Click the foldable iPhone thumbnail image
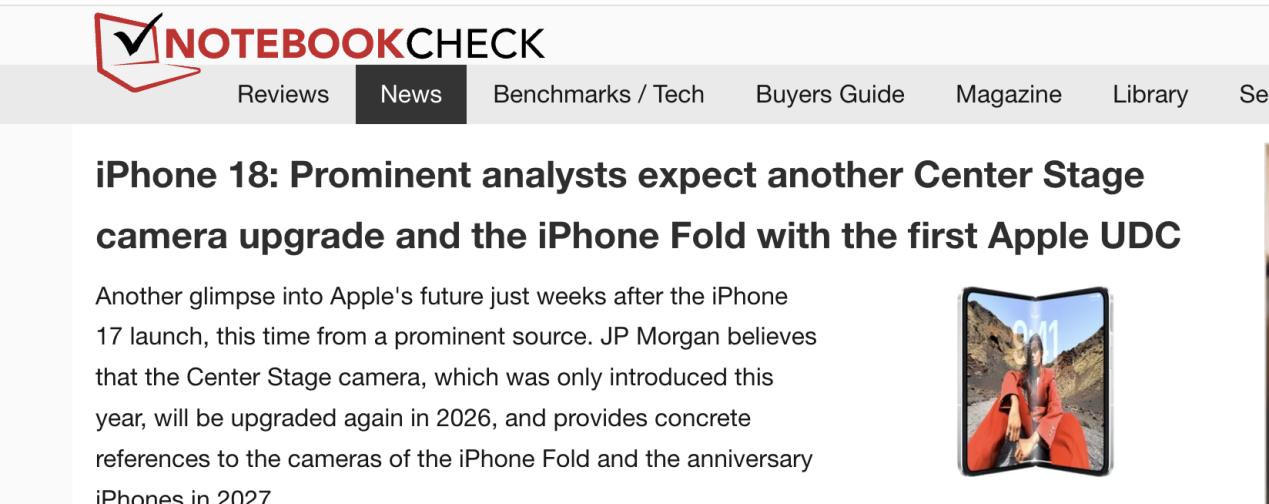The image size is (1269, 504). 1035,380
